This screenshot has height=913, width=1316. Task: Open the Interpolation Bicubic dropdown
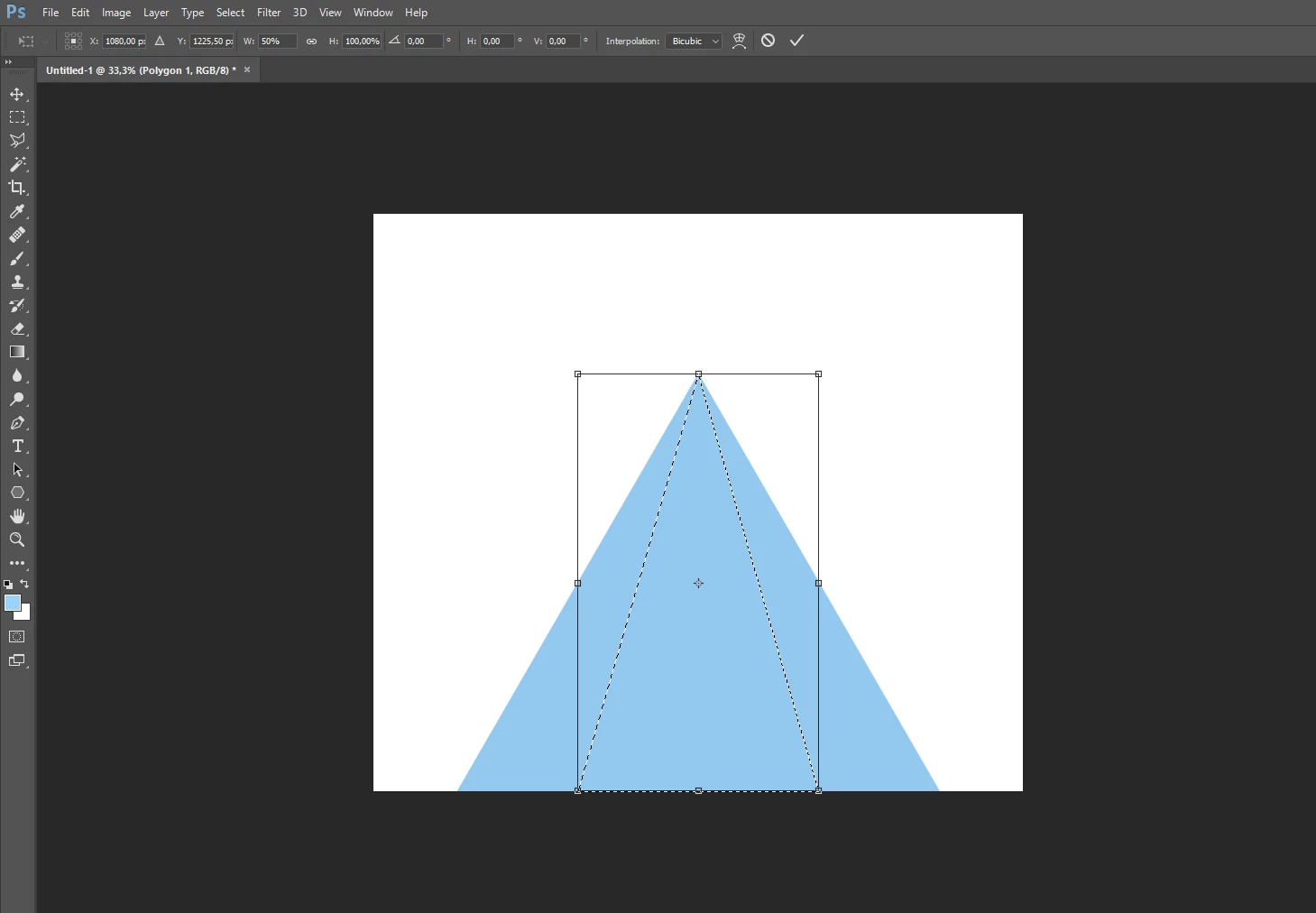click(694, 41)
